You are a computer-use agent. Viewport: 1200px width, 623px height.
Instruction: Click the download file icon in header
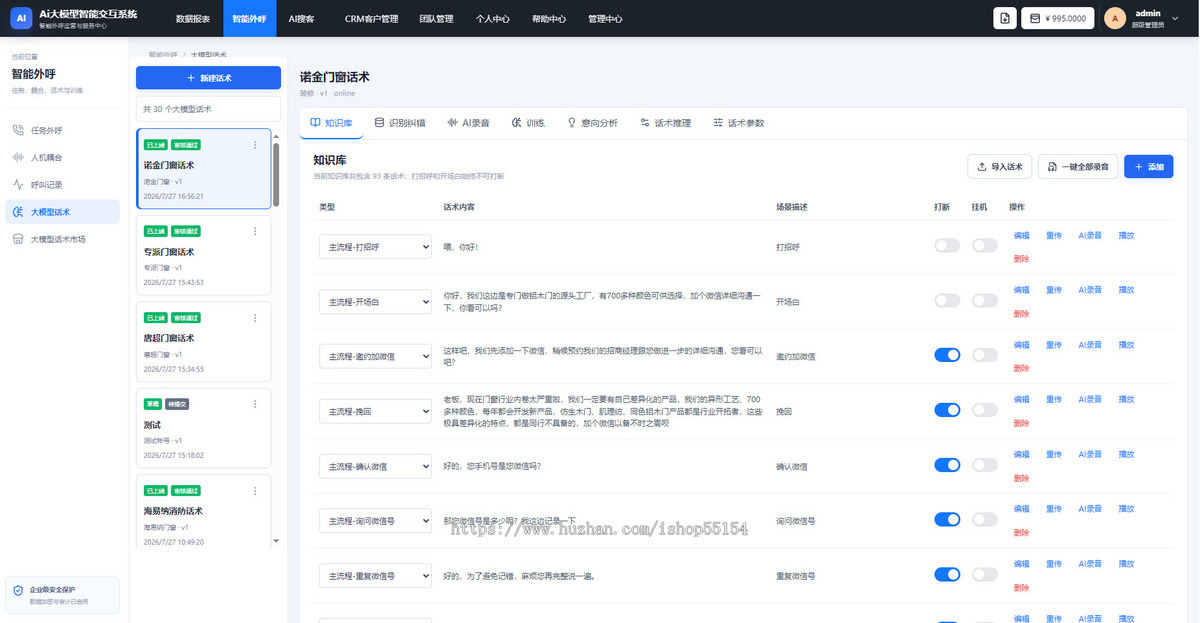pyautogui.click(x=1005, y=18)
